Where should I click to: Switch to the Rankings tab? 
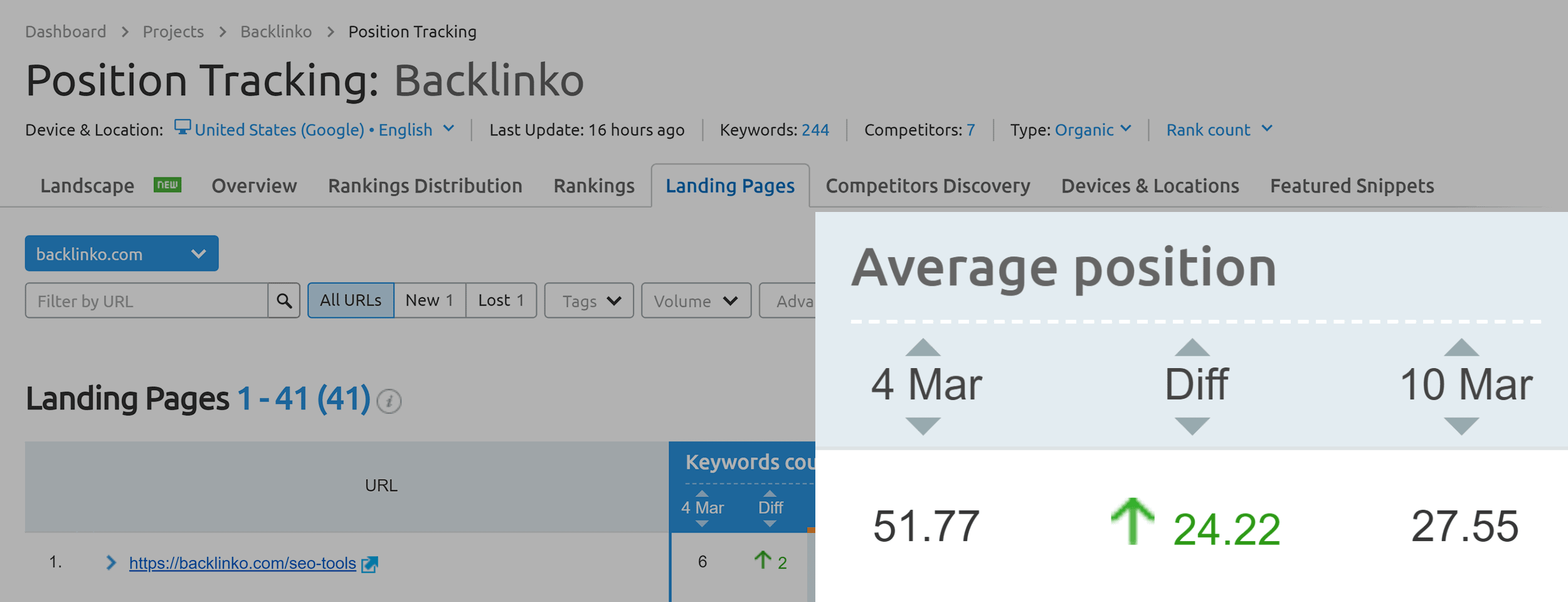click(x=594, y=186)
